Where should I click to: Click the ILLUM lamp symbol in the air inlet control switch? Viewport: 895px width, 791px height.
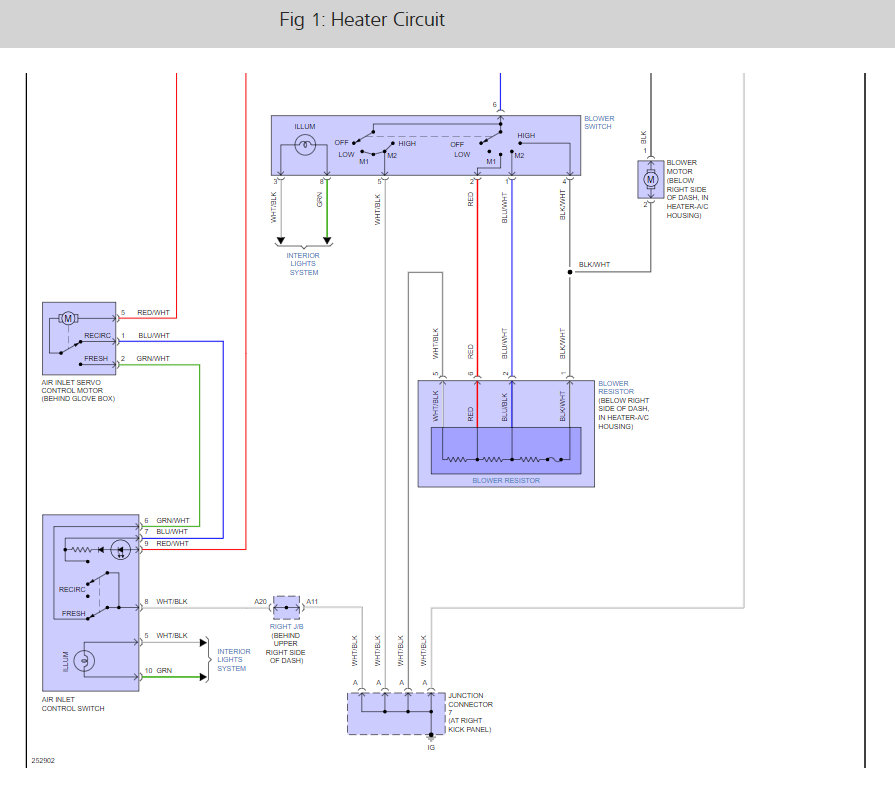pyautogui.click(x=84, y=661)
